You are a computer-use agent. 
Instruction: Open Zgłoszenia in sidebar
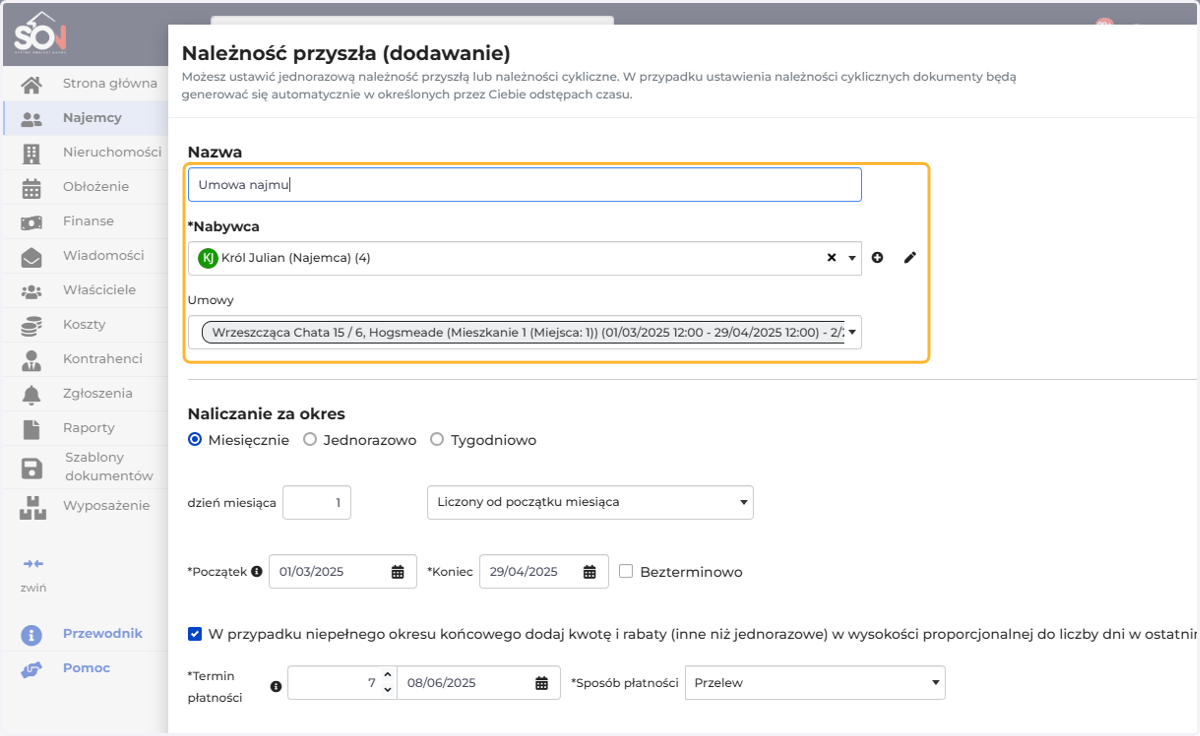click(x=98, y=394)
